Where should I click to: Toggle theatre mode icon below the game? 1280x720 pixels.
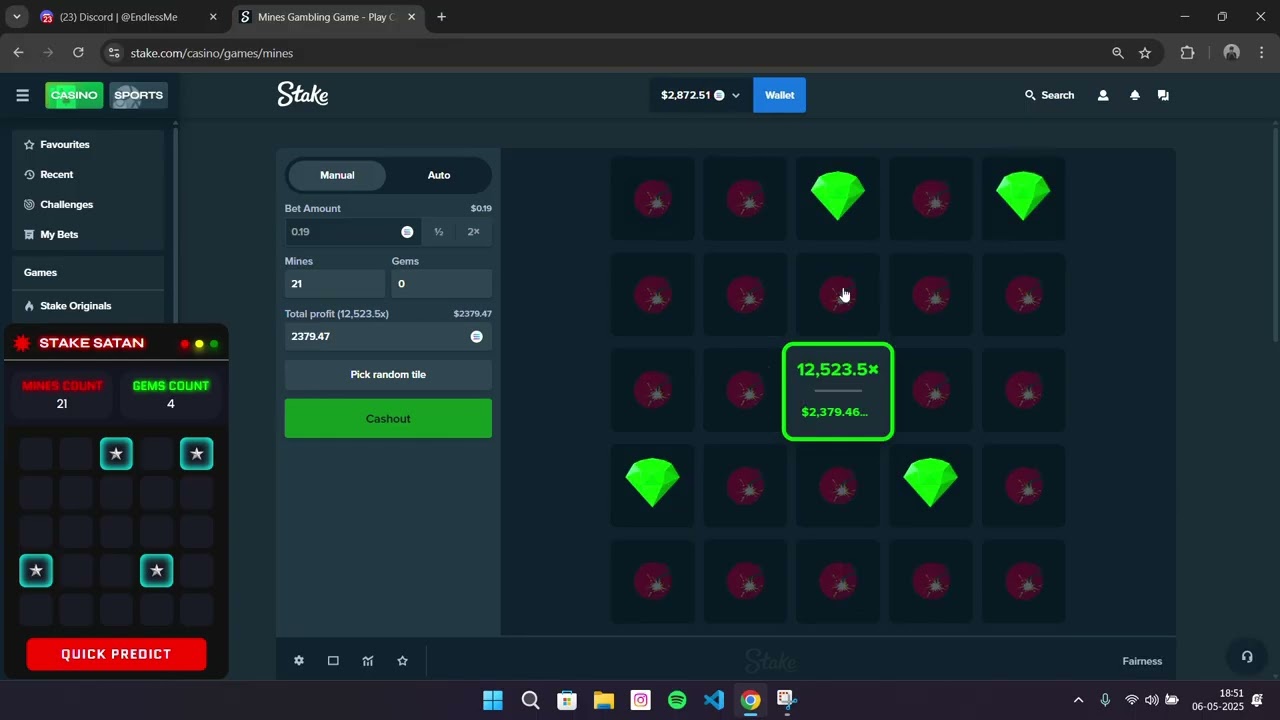click(x=333, y=661)
